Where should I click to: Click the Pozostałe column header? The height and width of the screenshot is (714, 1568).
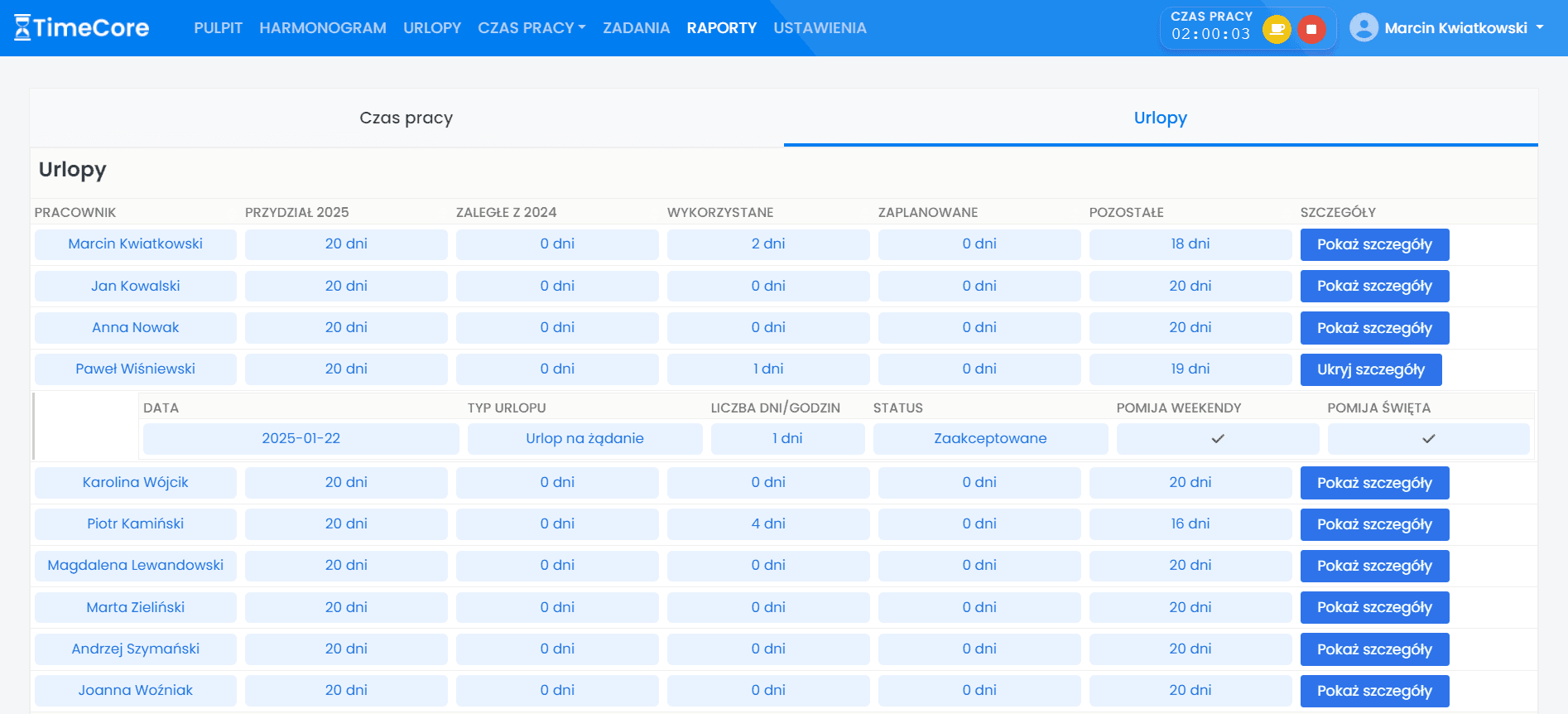(x=1127, y=212)
